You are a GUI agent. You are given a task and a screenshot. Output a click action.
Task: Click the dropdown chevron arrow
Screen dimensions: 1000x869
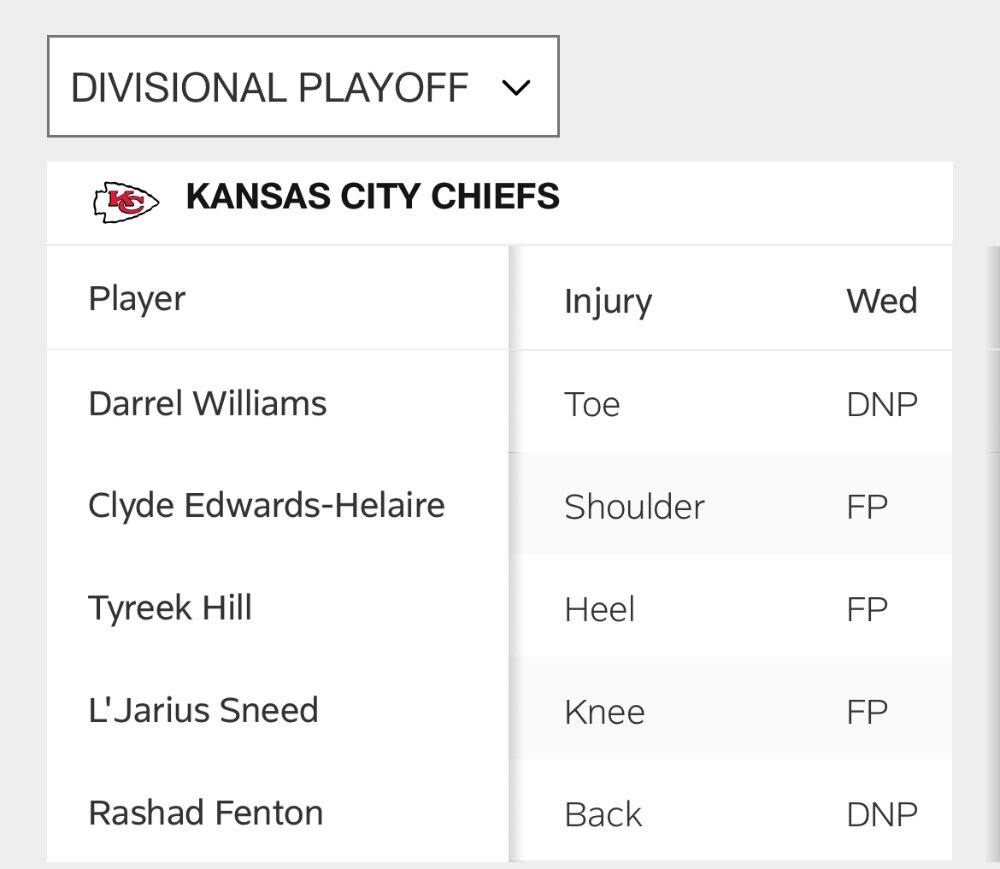516,87
